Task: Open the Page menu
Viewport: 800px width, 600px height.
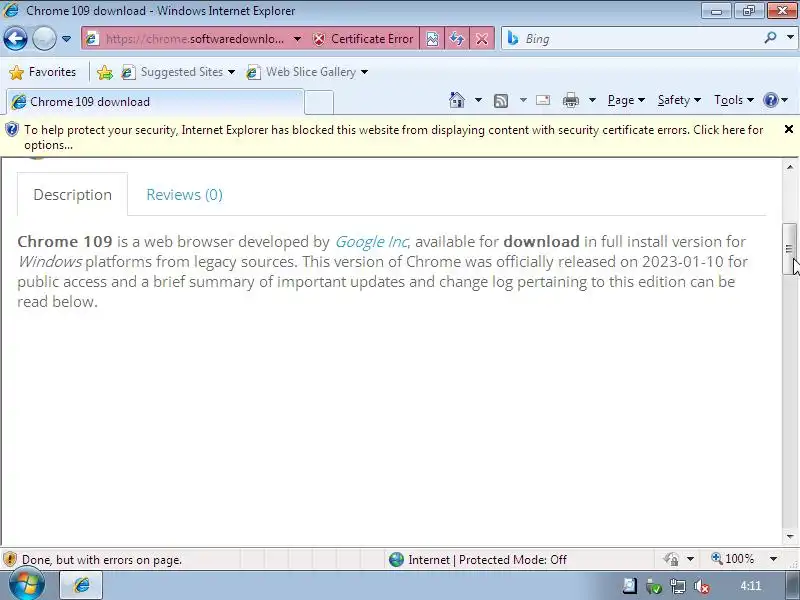Action: [626, 100]
